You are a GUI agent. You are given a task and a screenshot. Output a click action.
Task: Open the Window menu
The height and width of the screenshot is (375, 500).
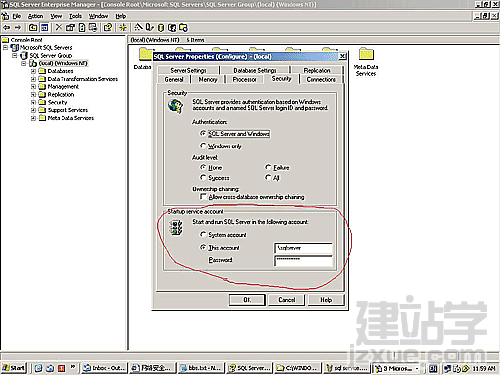coord(98,16)
